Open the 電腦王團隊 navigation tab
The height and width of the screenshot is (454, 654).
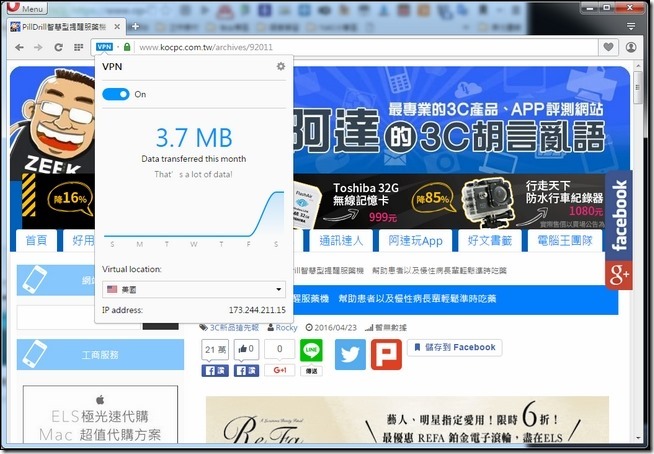(x=565, y=240)
